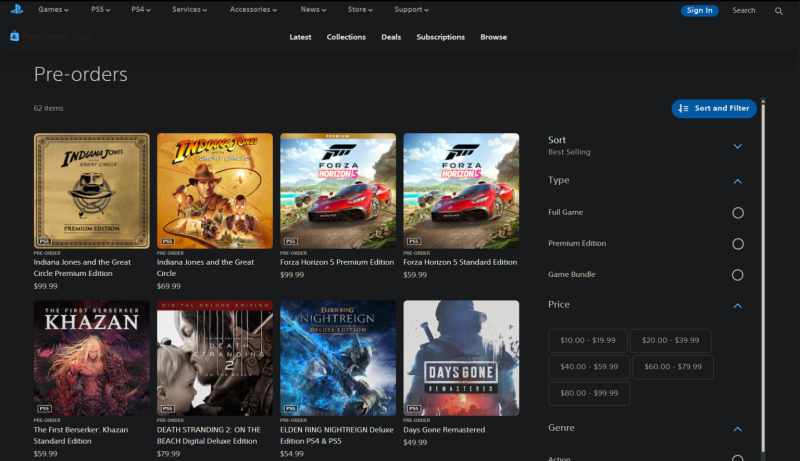Screen dimensions: 800x461
Task: Open the Games dropdown menu
Action: tap(53, 10)
